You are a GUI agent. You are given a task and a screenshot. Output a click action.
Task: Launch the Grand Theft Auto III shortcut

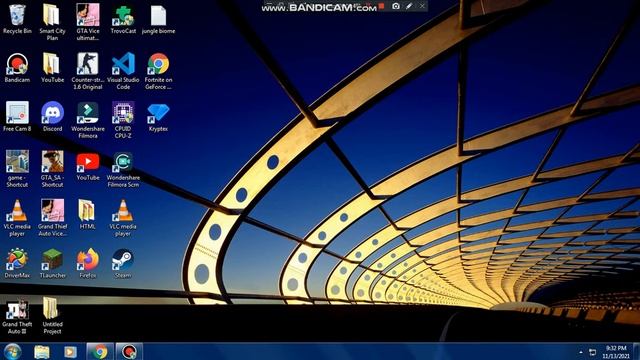pos(17,316)
